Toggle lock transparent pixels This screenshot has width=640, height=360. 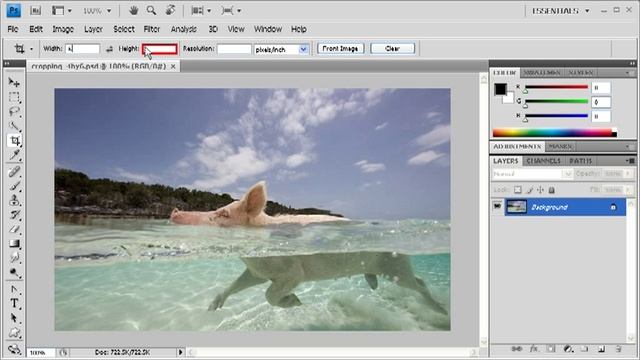[518, 190]
